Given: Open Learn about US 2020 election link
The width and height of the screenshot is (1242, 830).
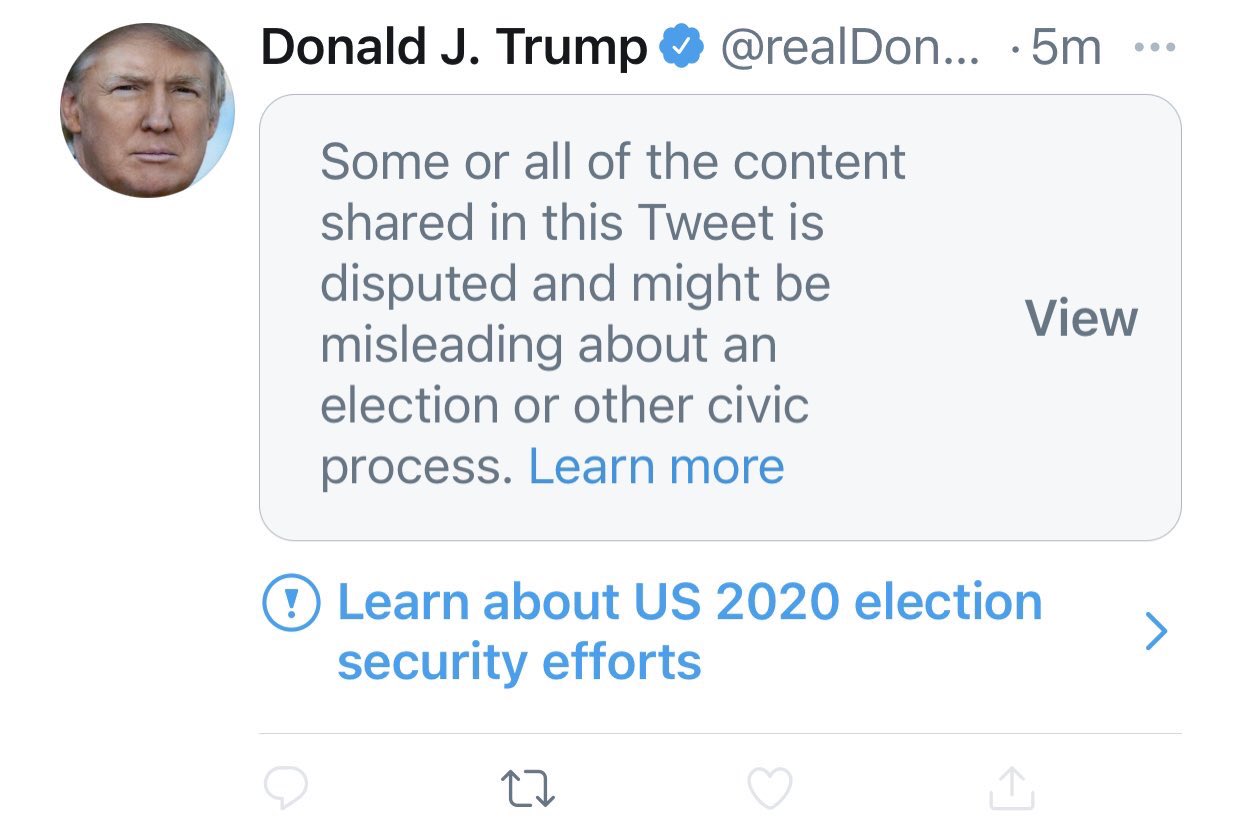Looking at the screenshot, I should (x=690, y=632).
